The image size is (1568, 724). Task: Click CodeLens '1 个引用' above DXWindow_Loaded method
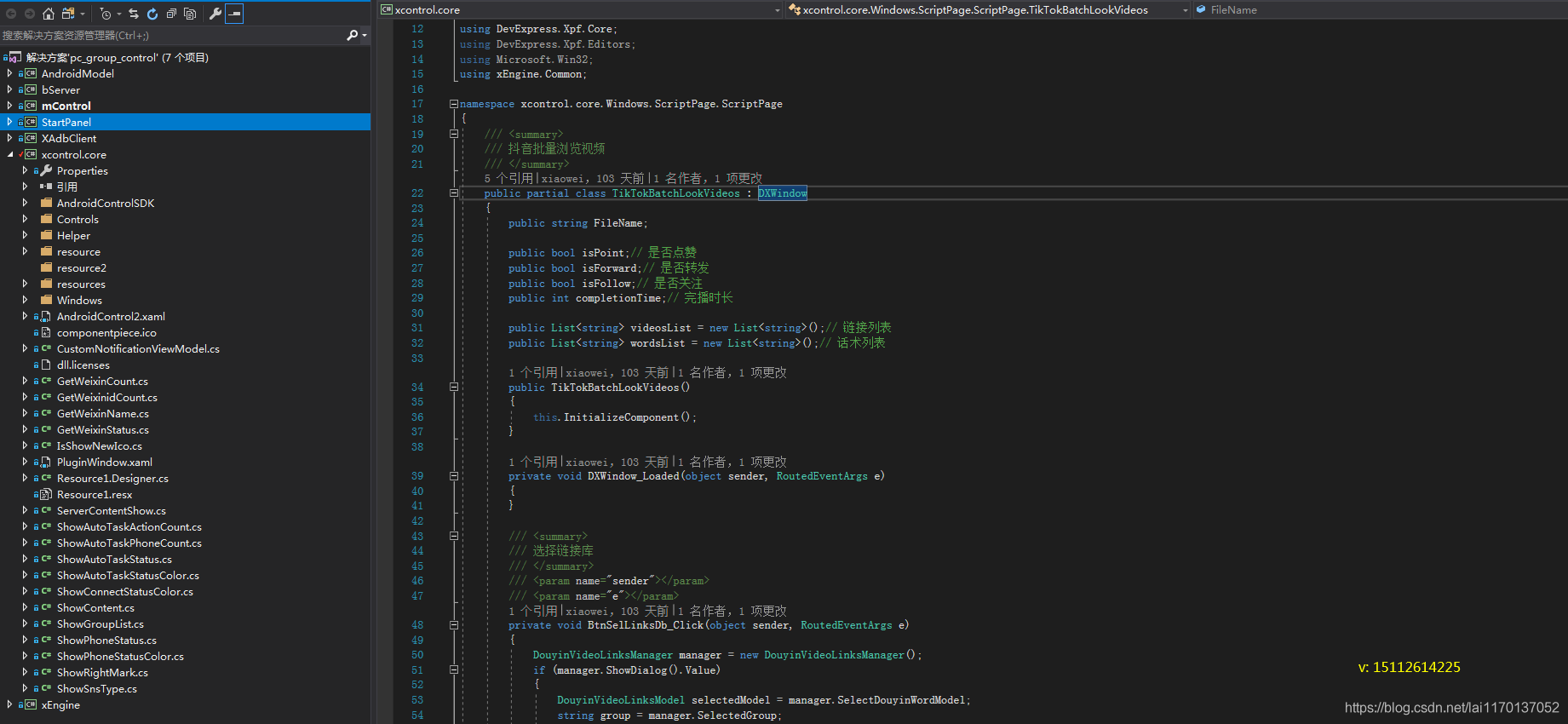tap(532, 462)
